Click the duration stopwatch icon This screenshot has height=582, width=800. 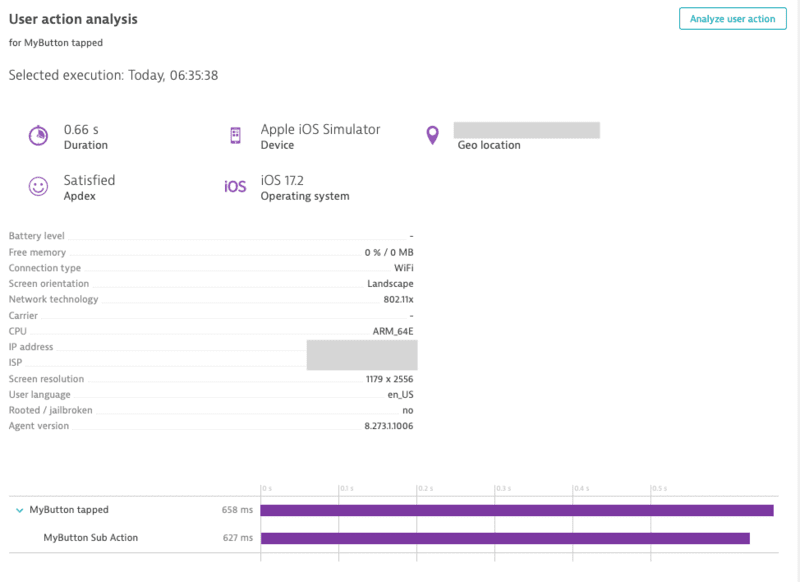pos(38,136)
